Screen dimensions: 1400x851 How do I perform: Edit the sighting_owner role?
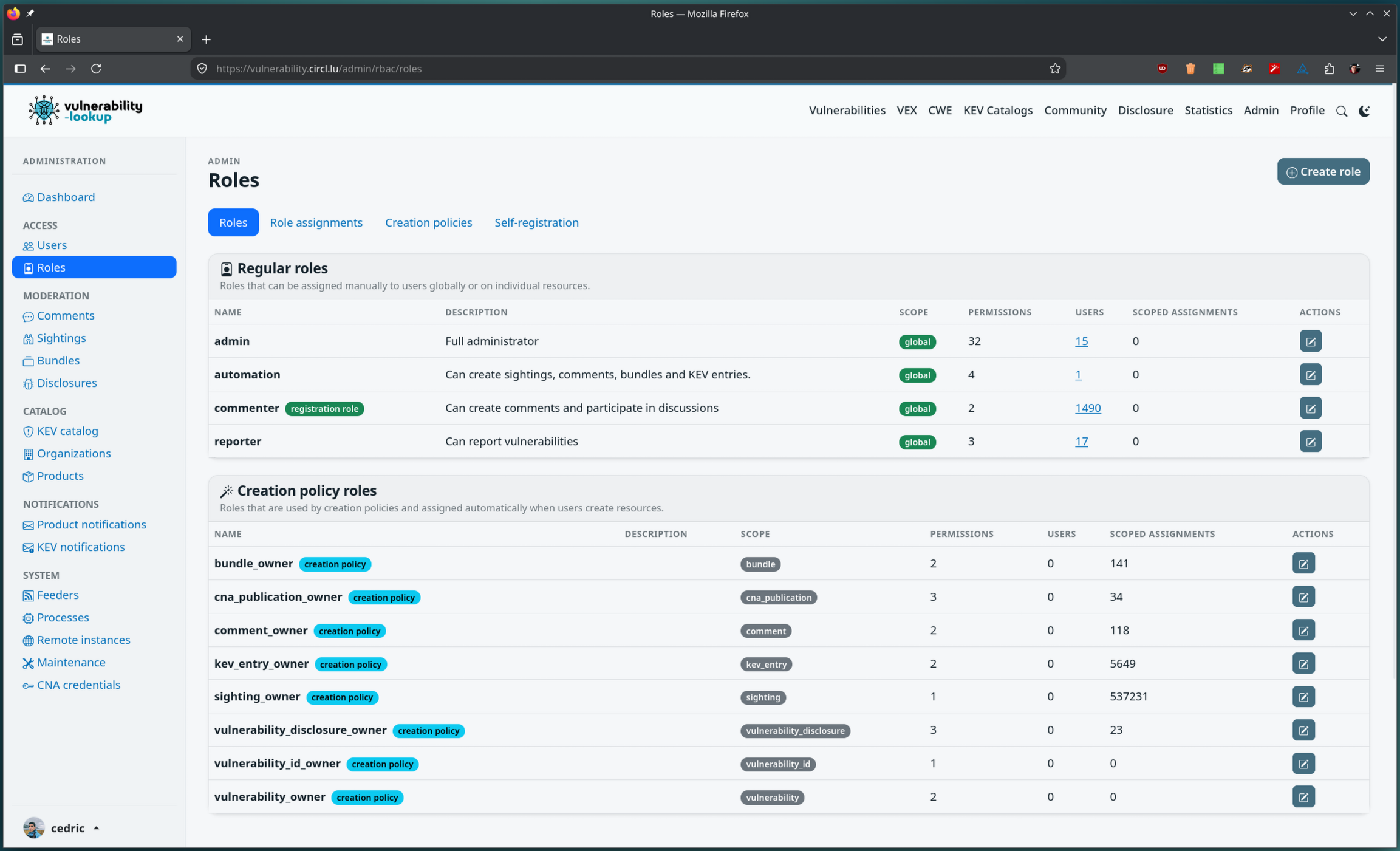(1303, 697)
